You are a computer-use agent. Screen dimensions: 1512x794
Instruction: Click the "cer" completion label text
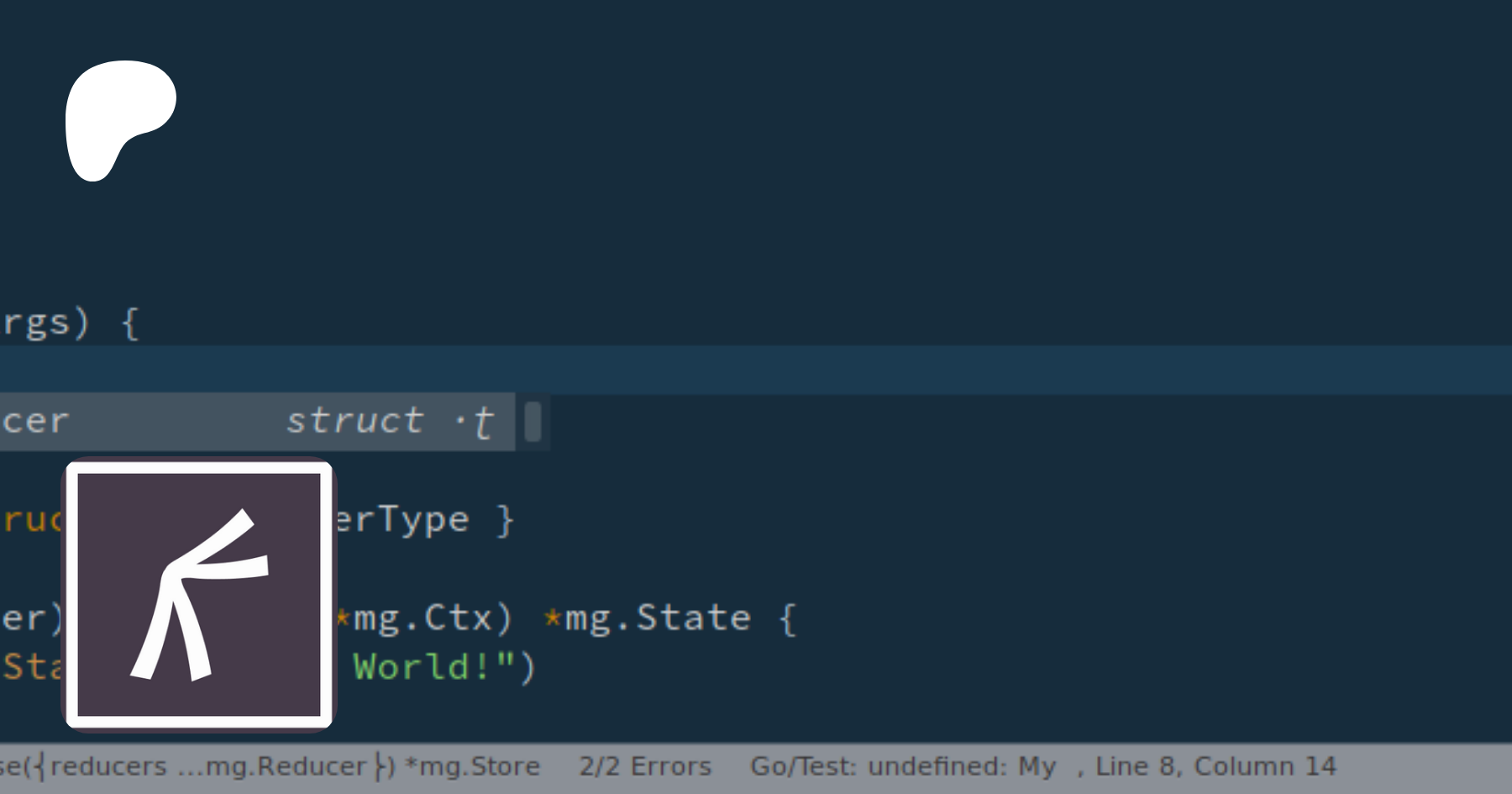tap(35, 421)
